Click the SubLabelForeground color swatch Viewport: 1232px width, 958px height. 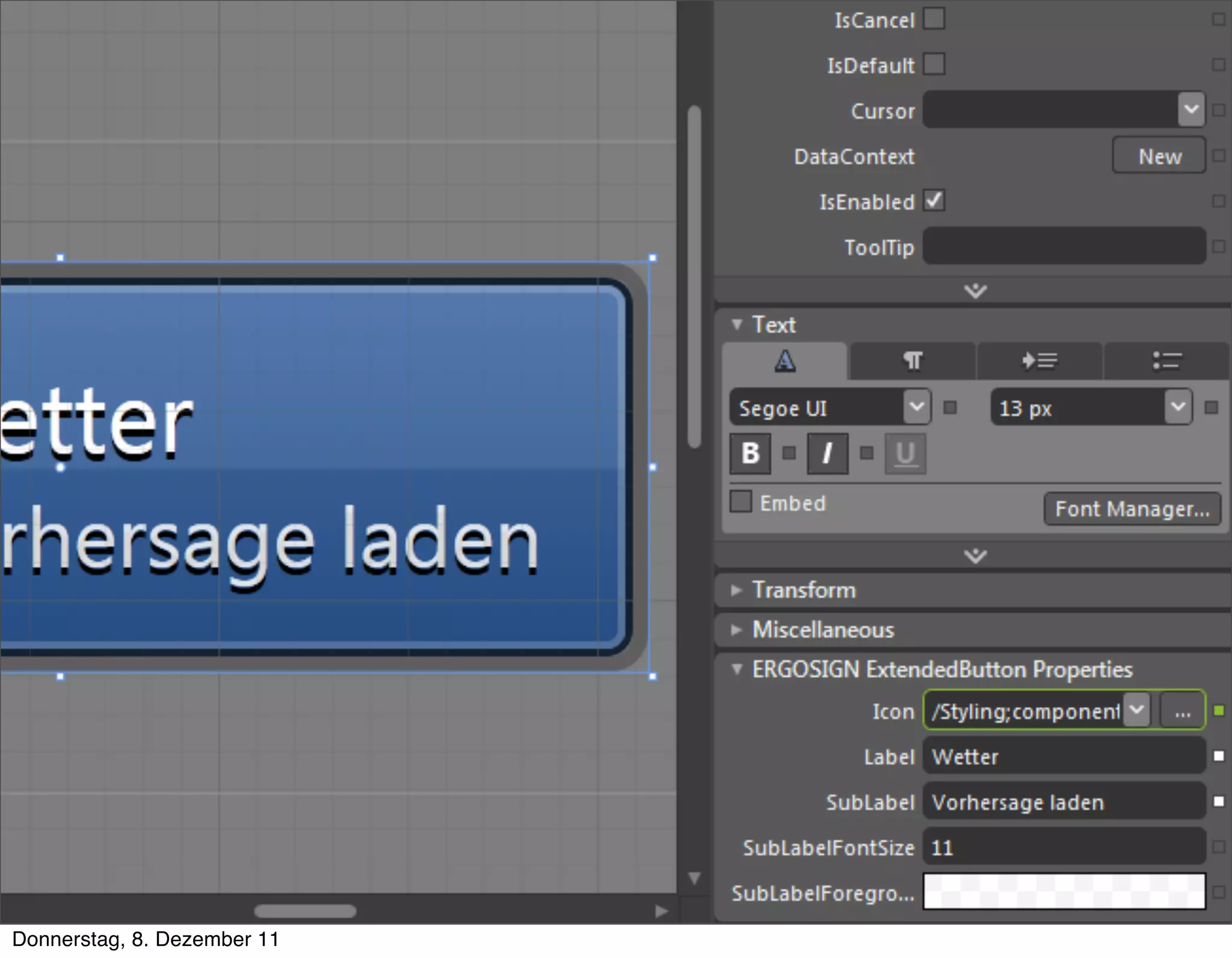1064,891
